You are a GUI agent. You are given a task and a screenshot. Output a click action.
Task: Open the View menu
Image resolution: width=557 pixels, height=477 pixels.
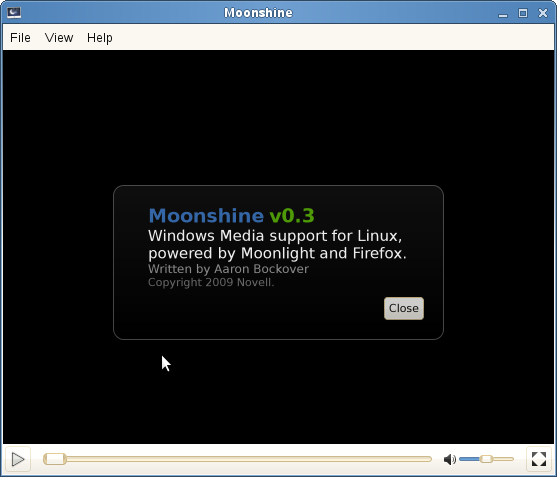[x=59, y=38]
